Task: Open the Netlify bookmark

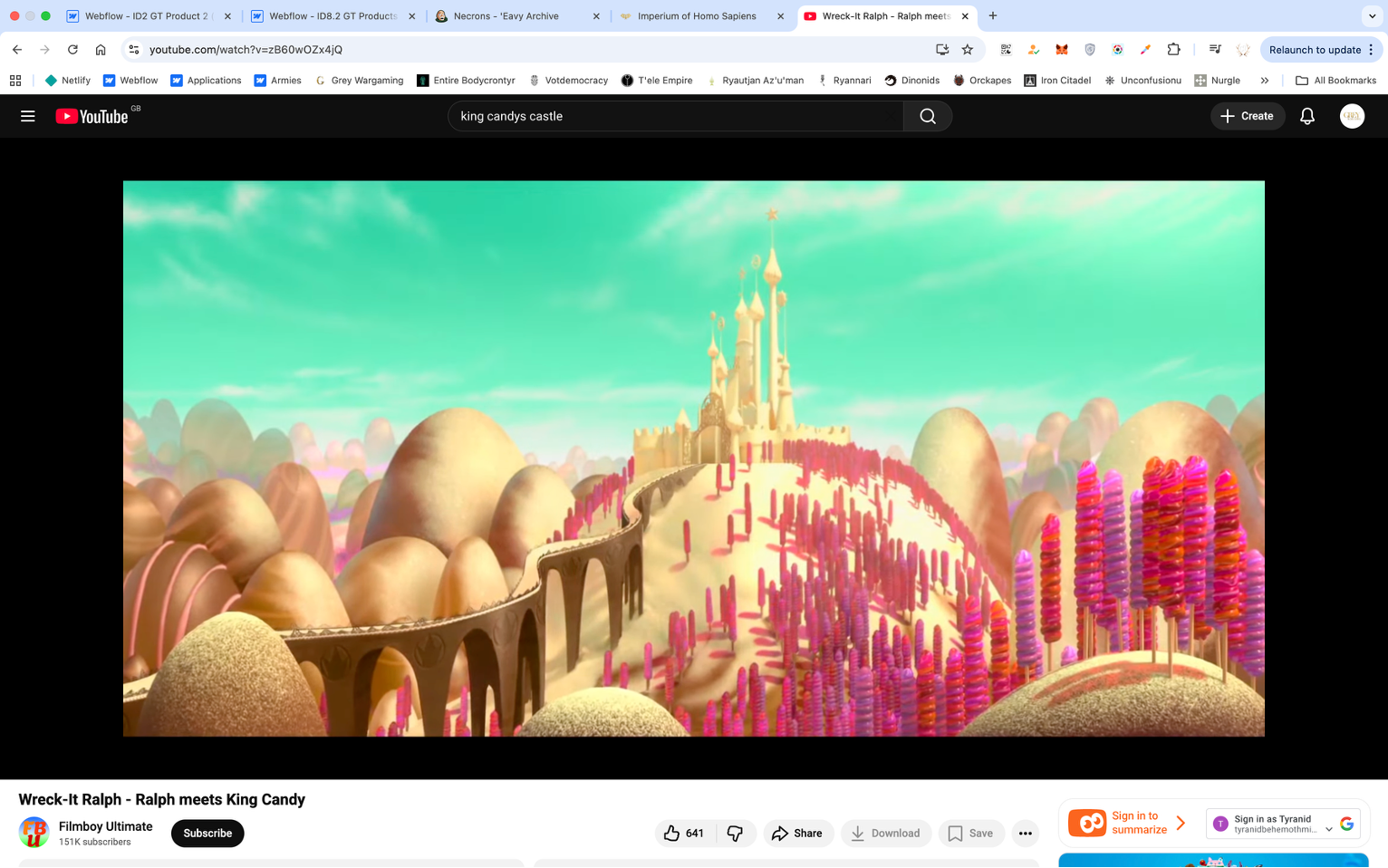Action: (x=67, y=81)
